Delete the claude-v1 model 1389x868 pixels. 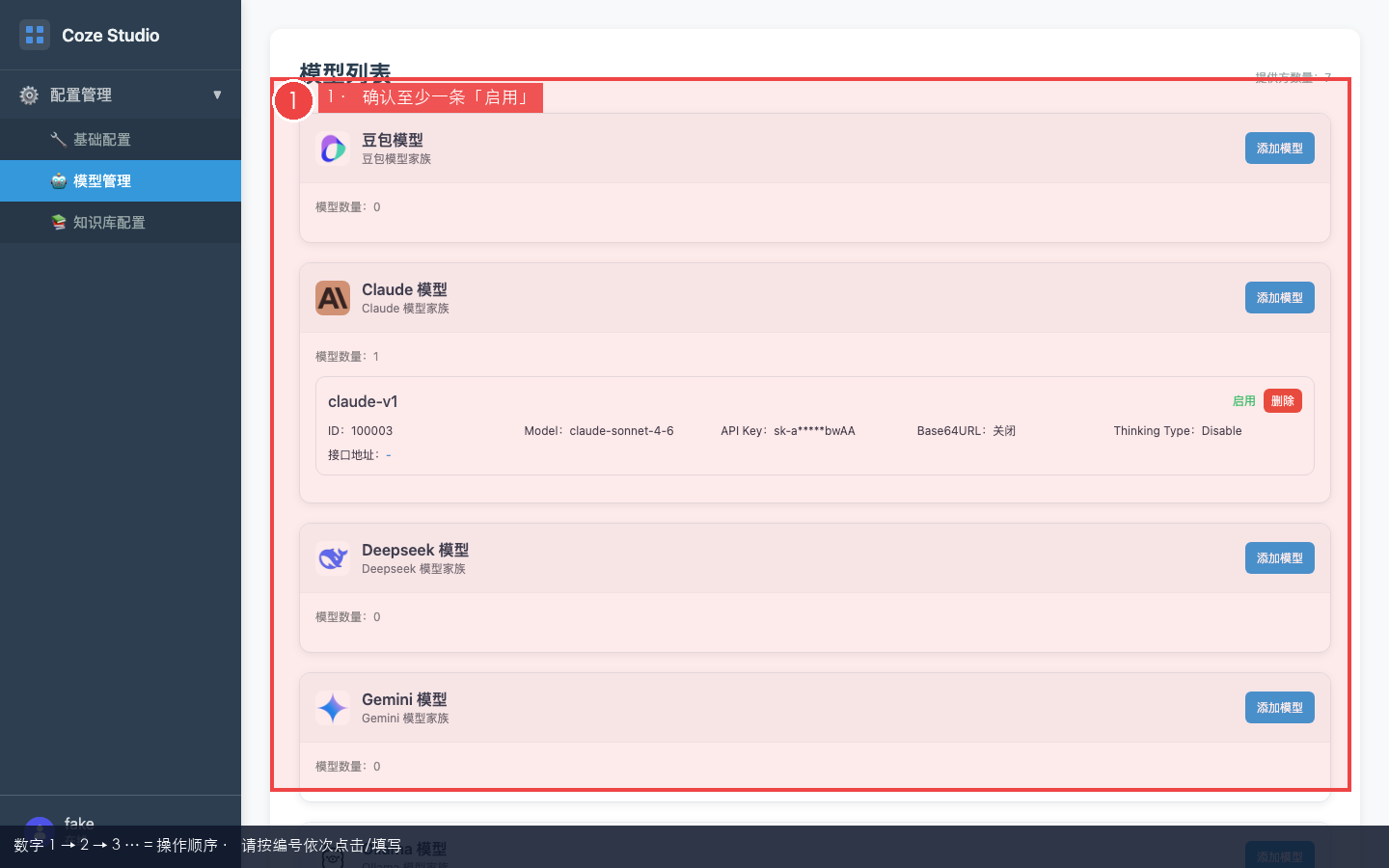click(x=1283, y=401)
